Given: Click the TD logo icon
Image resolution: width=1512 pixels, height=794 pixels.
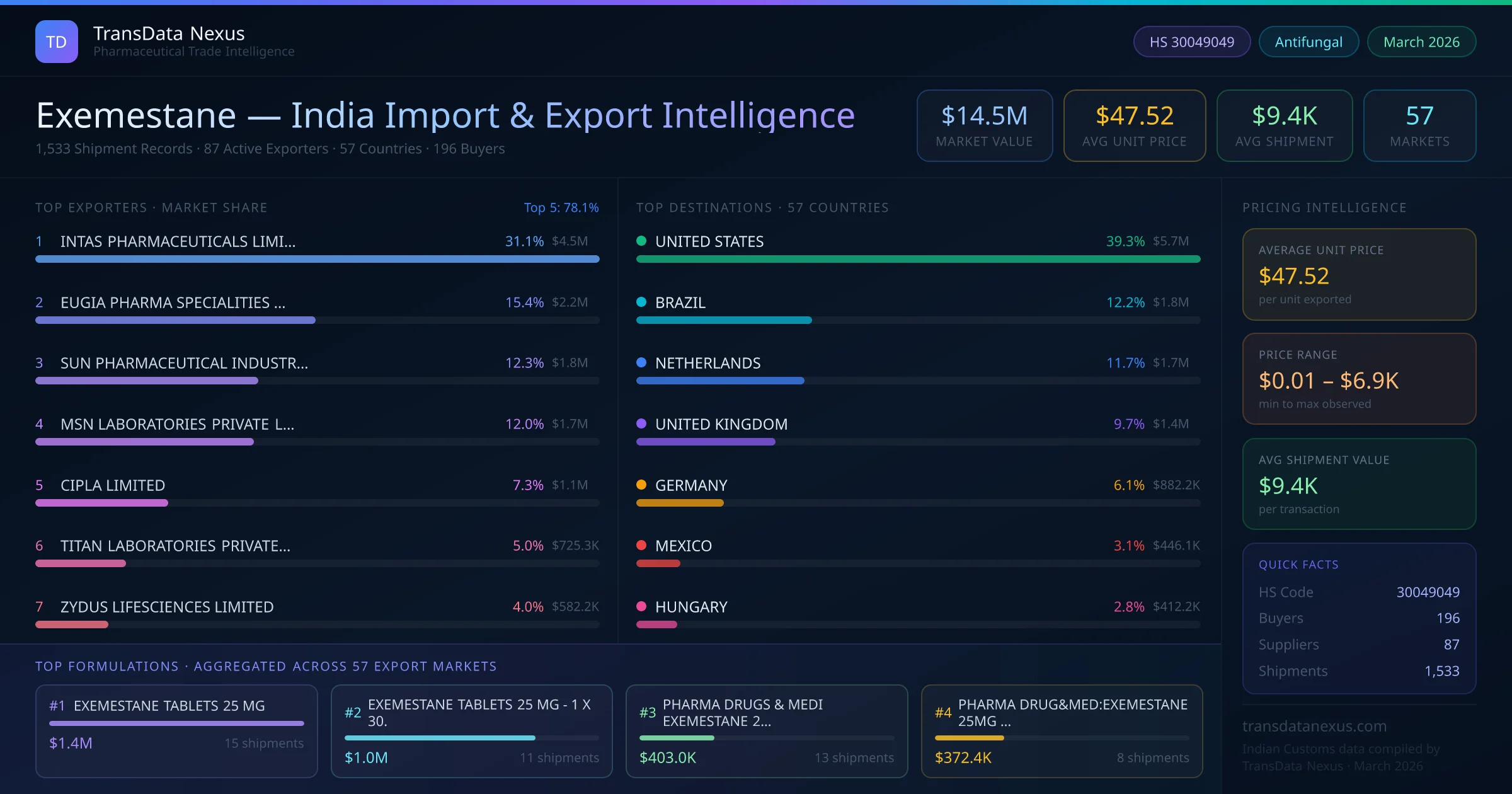Looking at the screenshot, I should tap(56, 42).
